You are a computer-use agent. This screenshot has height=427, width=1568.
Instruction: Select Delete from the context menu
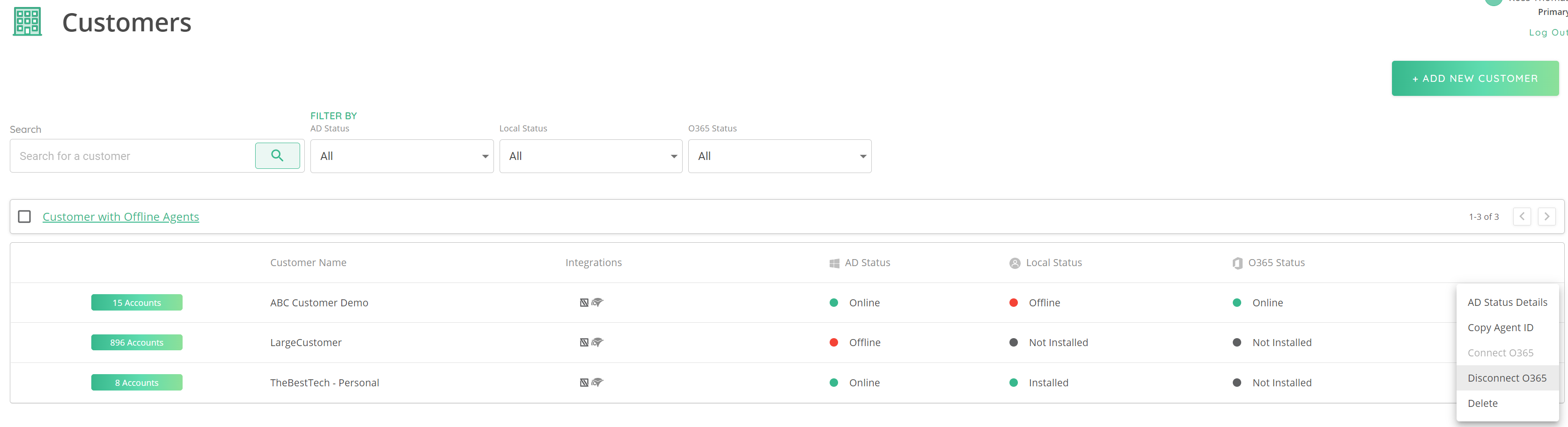click(x=1507, y=403)
